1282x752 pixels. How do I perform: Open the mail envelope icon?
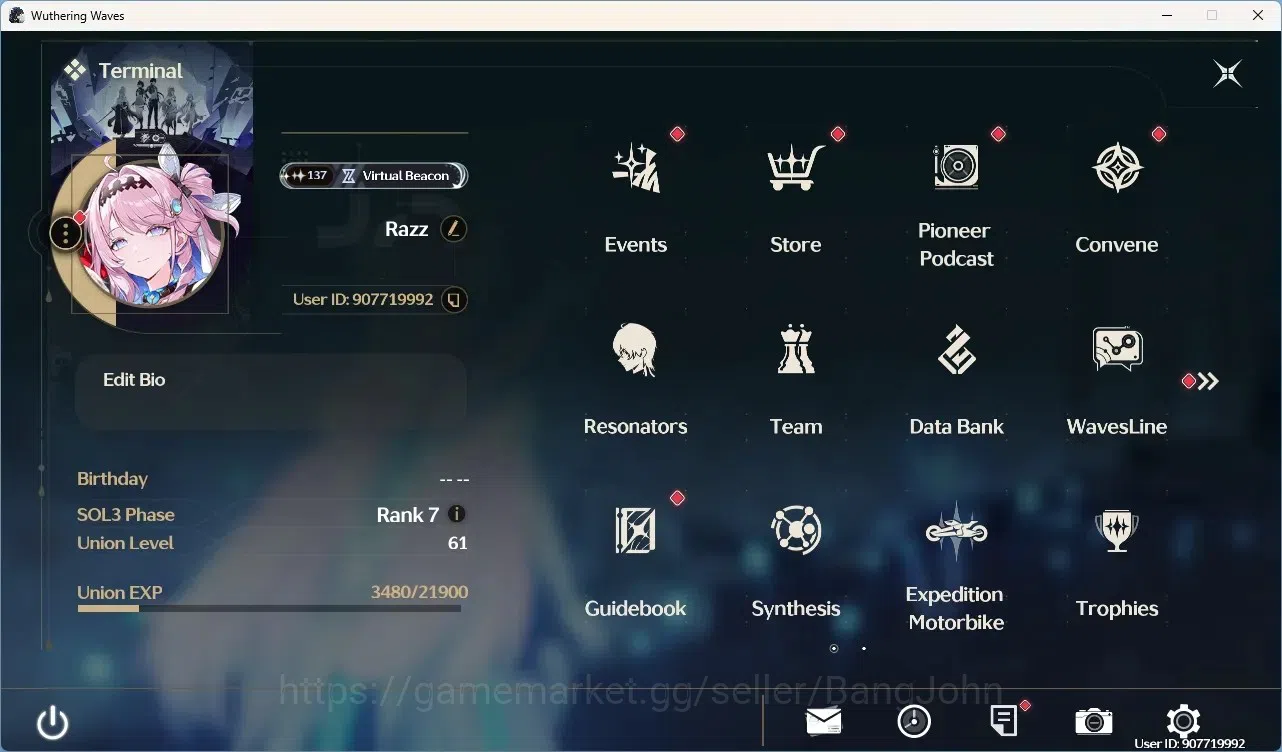tap(824, 720)
